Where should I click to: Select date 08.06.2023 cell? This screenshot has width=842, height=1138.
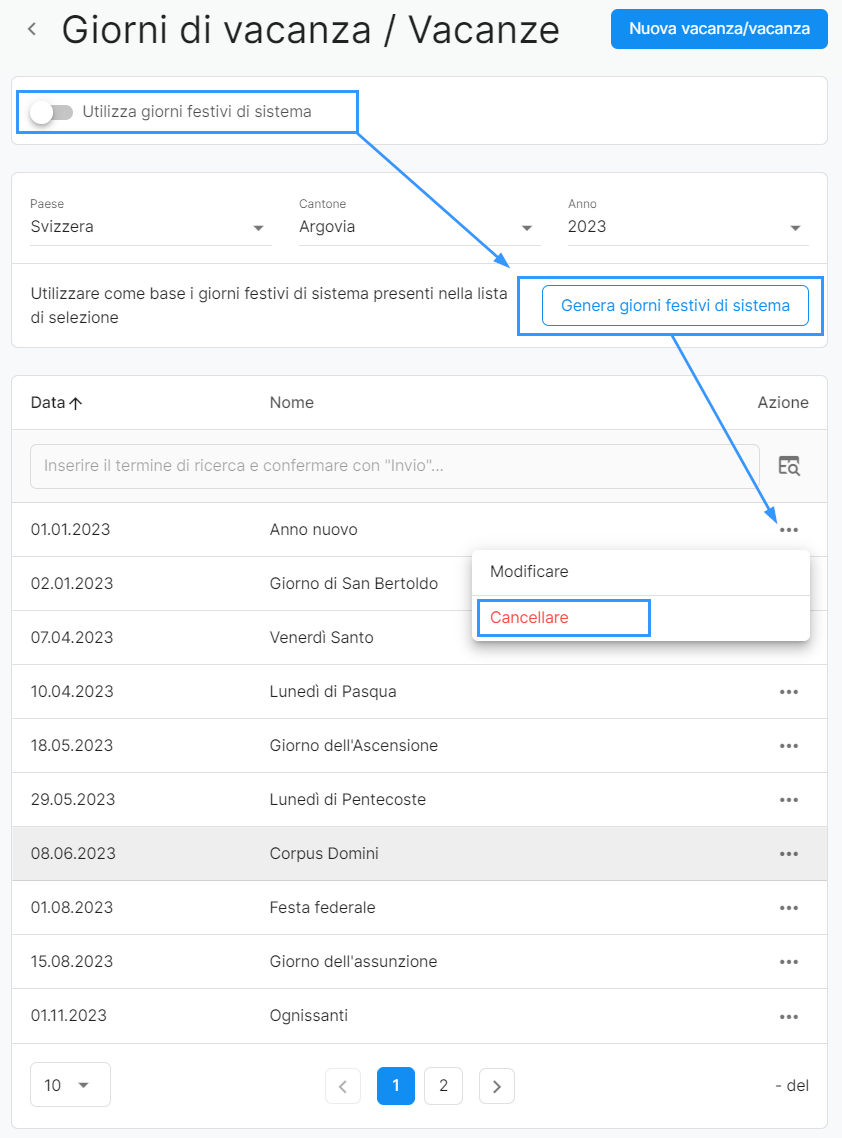pyautogui.click(x=73, y=854)
